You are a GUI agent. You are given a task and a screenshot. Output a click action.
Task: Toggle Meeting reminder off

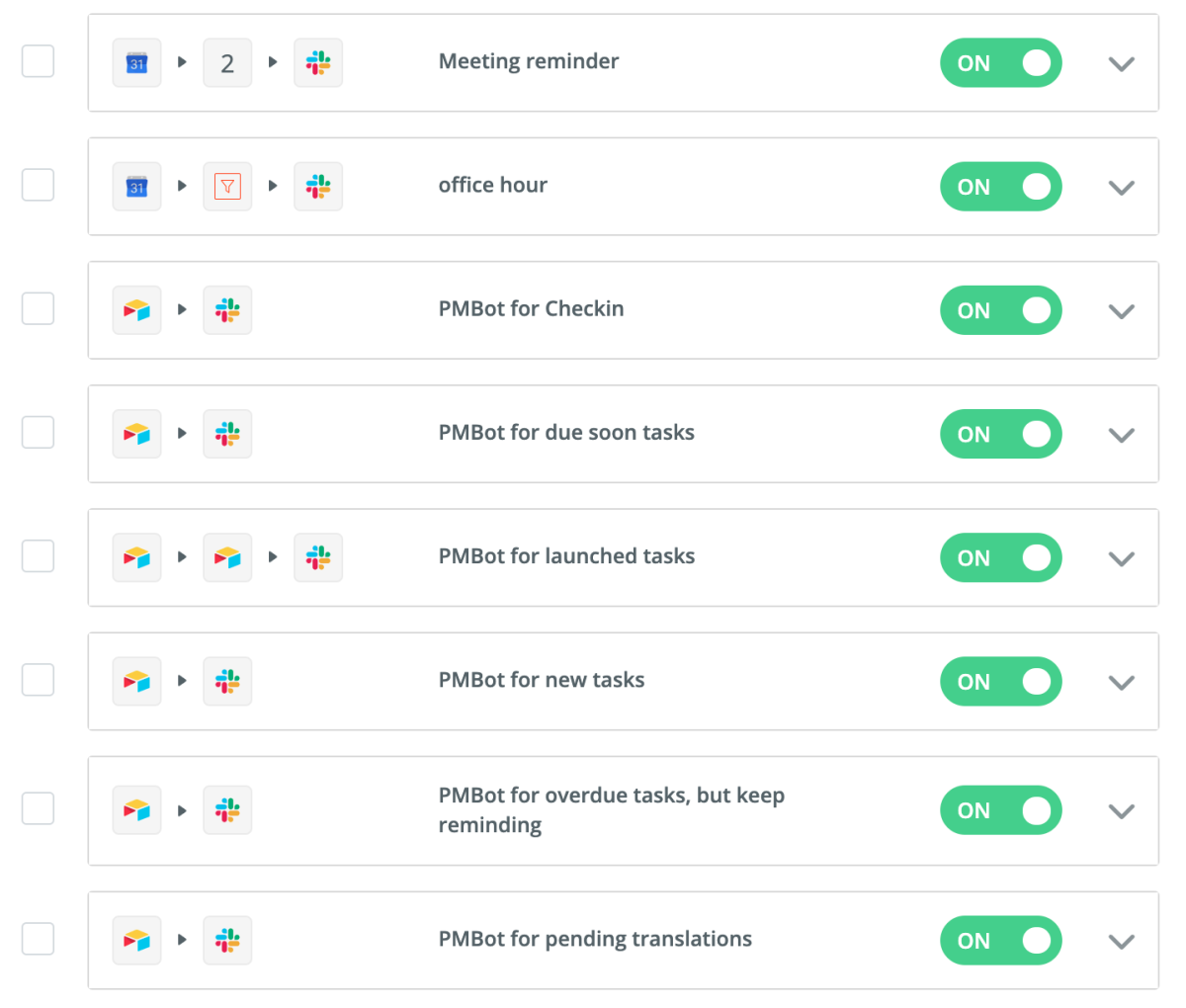click(1000, 62)
